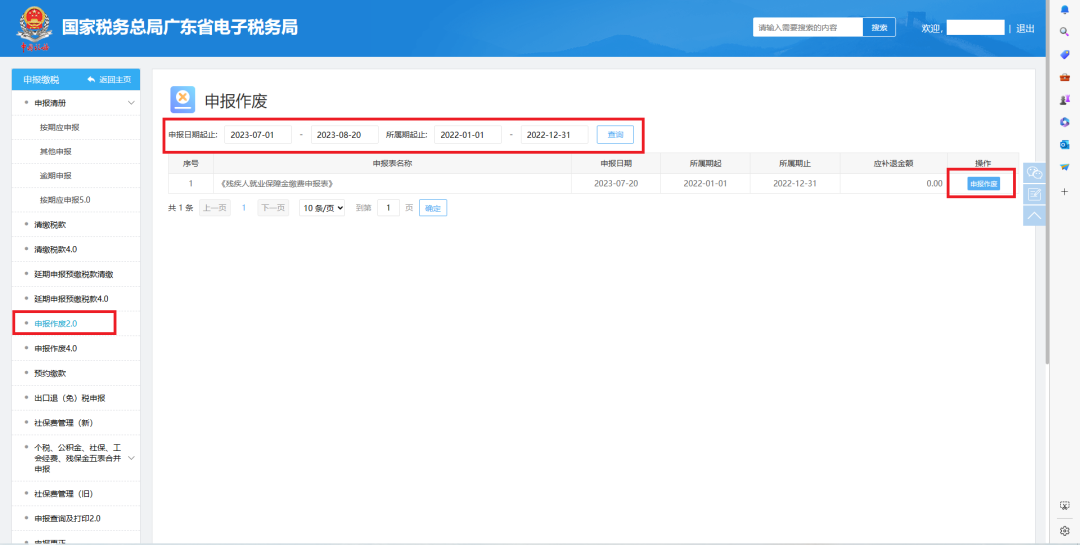Click the magnifier search icon in sidebar
The width and height of the screenshot is (1080, 545).
click(x=1065, y=32)
